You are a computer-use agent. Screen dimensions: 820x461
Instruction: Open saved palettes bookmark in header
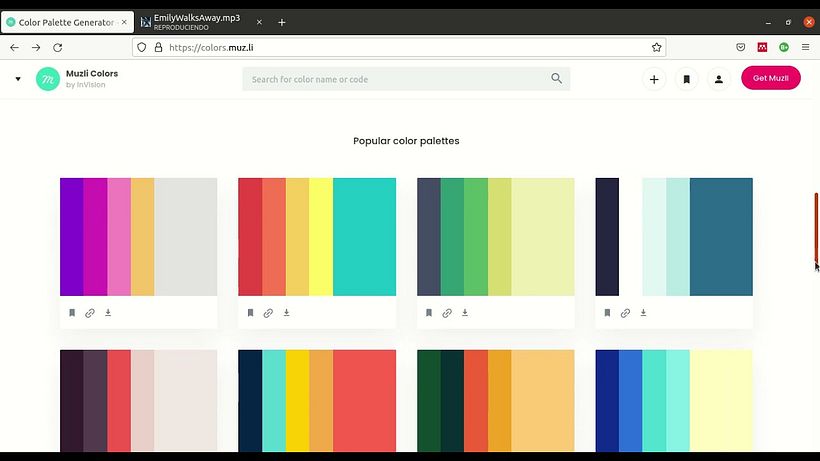click(687, 79)
